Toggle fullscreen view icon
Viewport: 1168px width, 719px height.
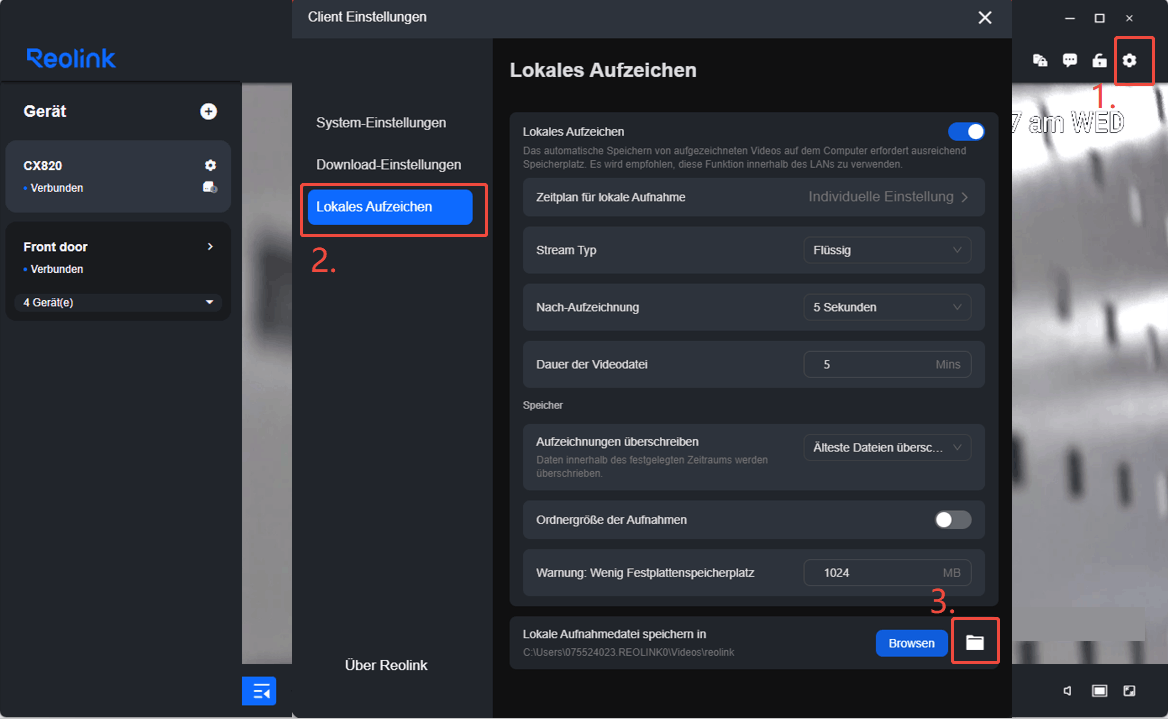pos(1129,691)
